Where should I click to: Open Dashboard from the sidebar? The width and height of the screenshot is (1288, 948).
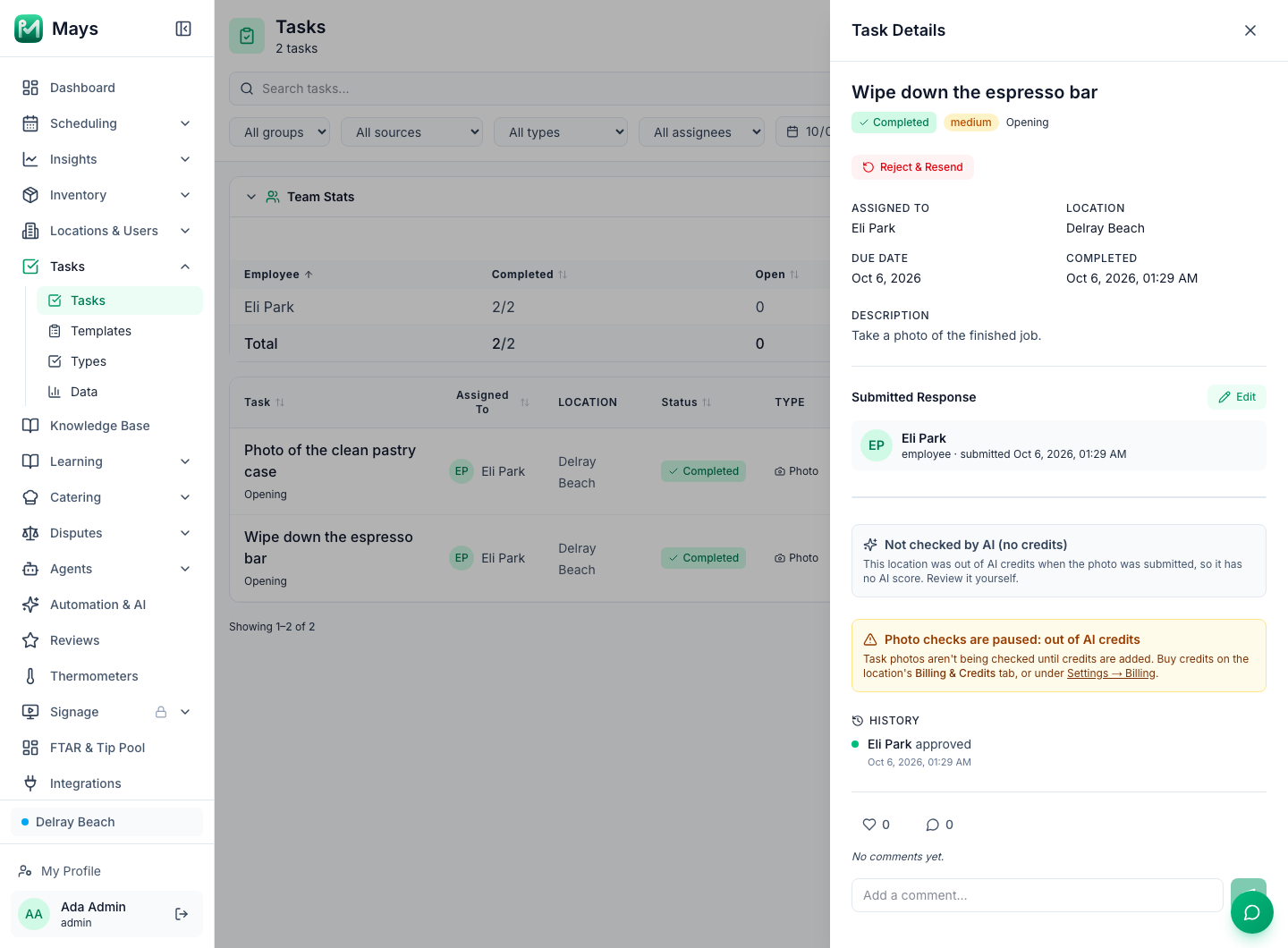[x=107, y=88]
